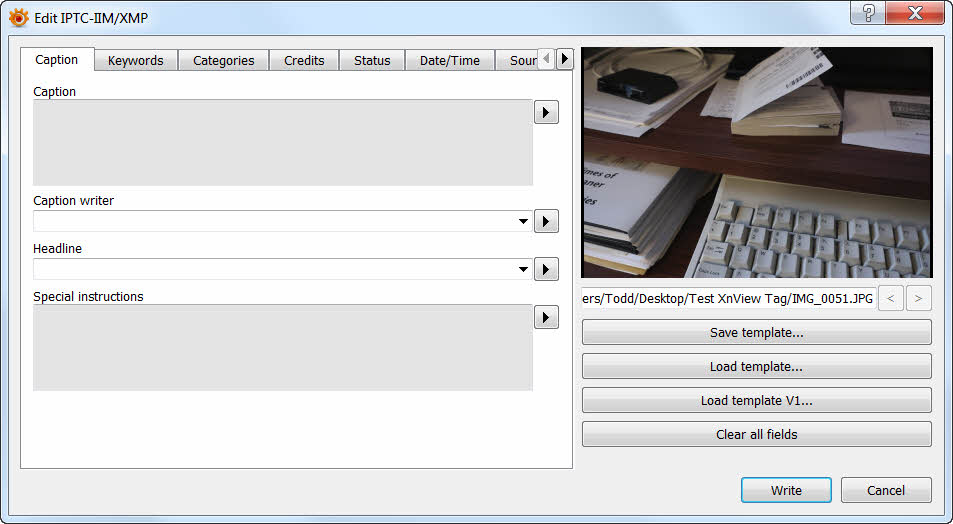Open arrow menu beside Headline field

coord(546,269)
